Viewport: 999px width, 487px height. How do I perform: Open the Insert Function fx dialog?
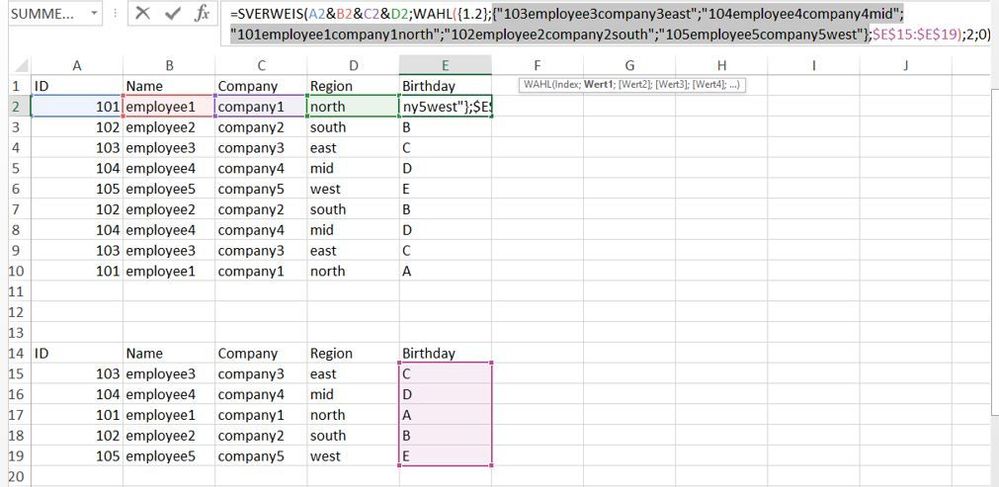[x=202, y=13]
